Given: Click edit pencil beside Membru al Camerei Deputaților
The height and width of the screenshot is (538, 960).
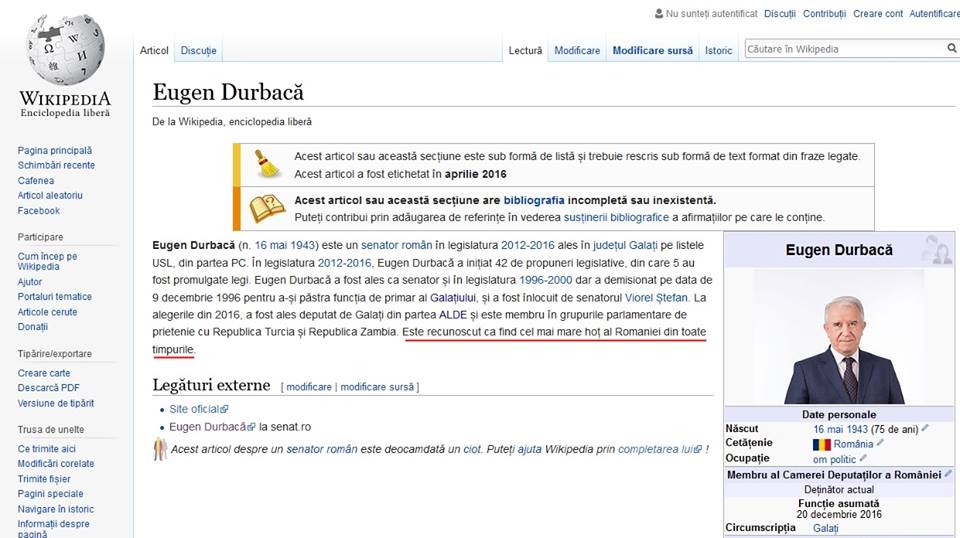Looking at the screenshot, I should coord(948,473).
